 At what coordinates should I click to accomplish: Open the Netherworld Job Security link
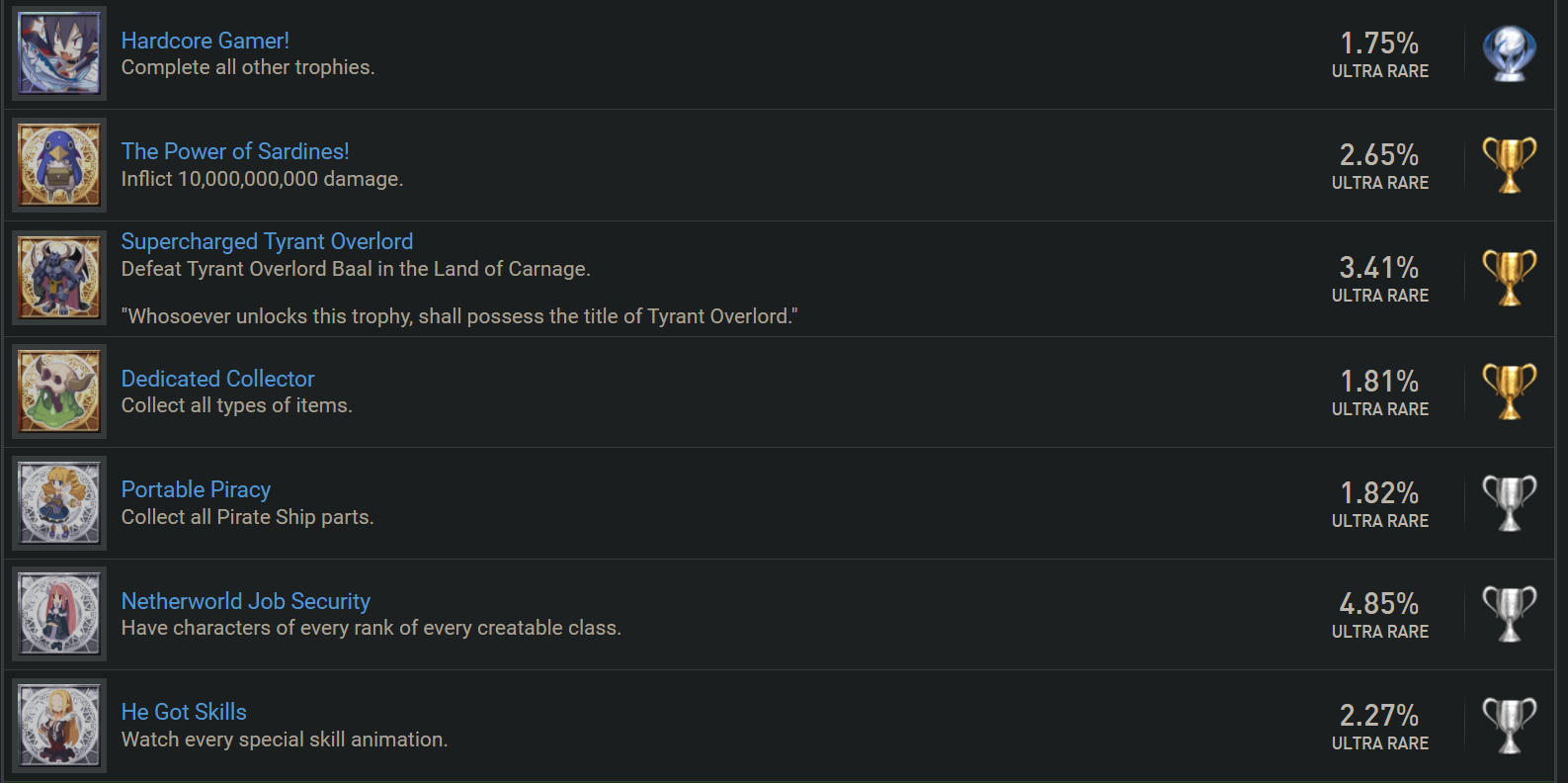tap(245, 601)
